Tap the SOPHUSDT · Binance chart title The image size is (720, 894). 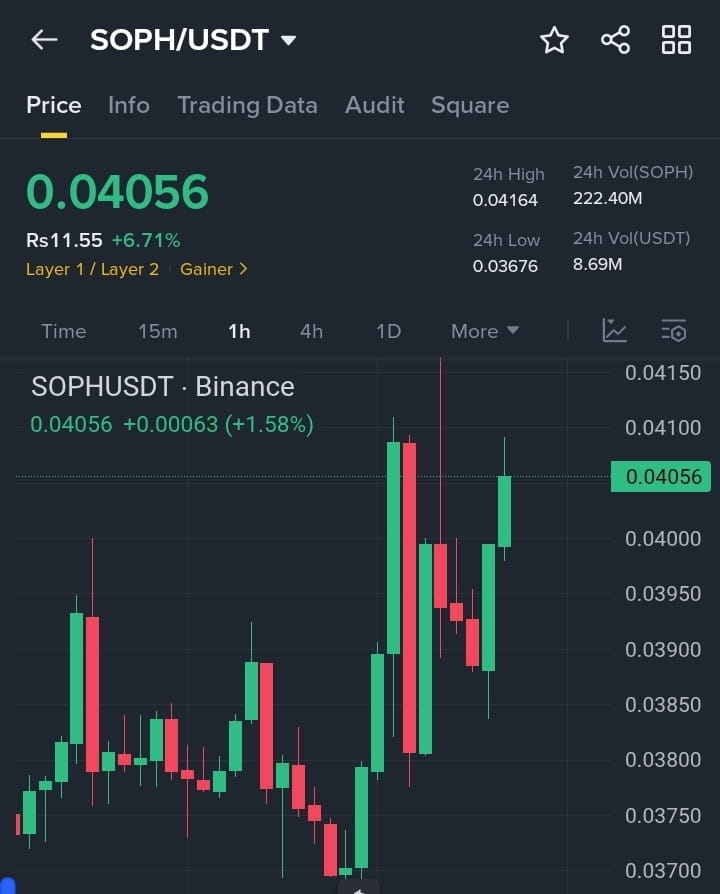click(x=163, y=387)
